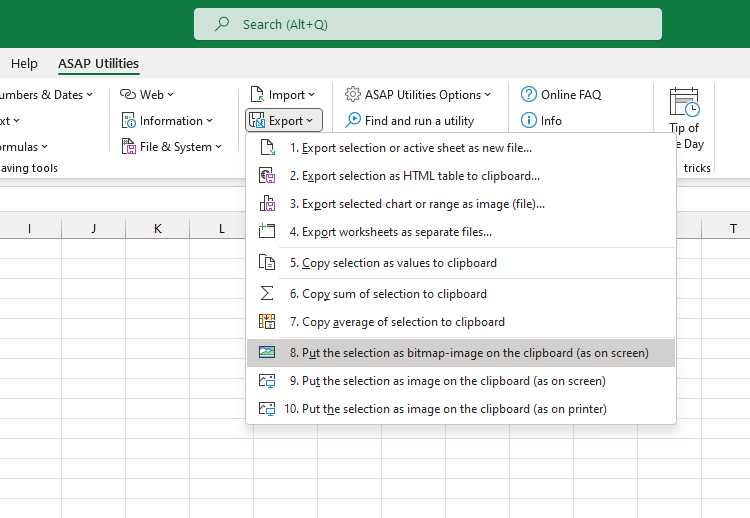Image resolution: width=750 pixels, height=518 pixels.
Task: Open the File & System dropdown chevron
Action: [219, 147]
